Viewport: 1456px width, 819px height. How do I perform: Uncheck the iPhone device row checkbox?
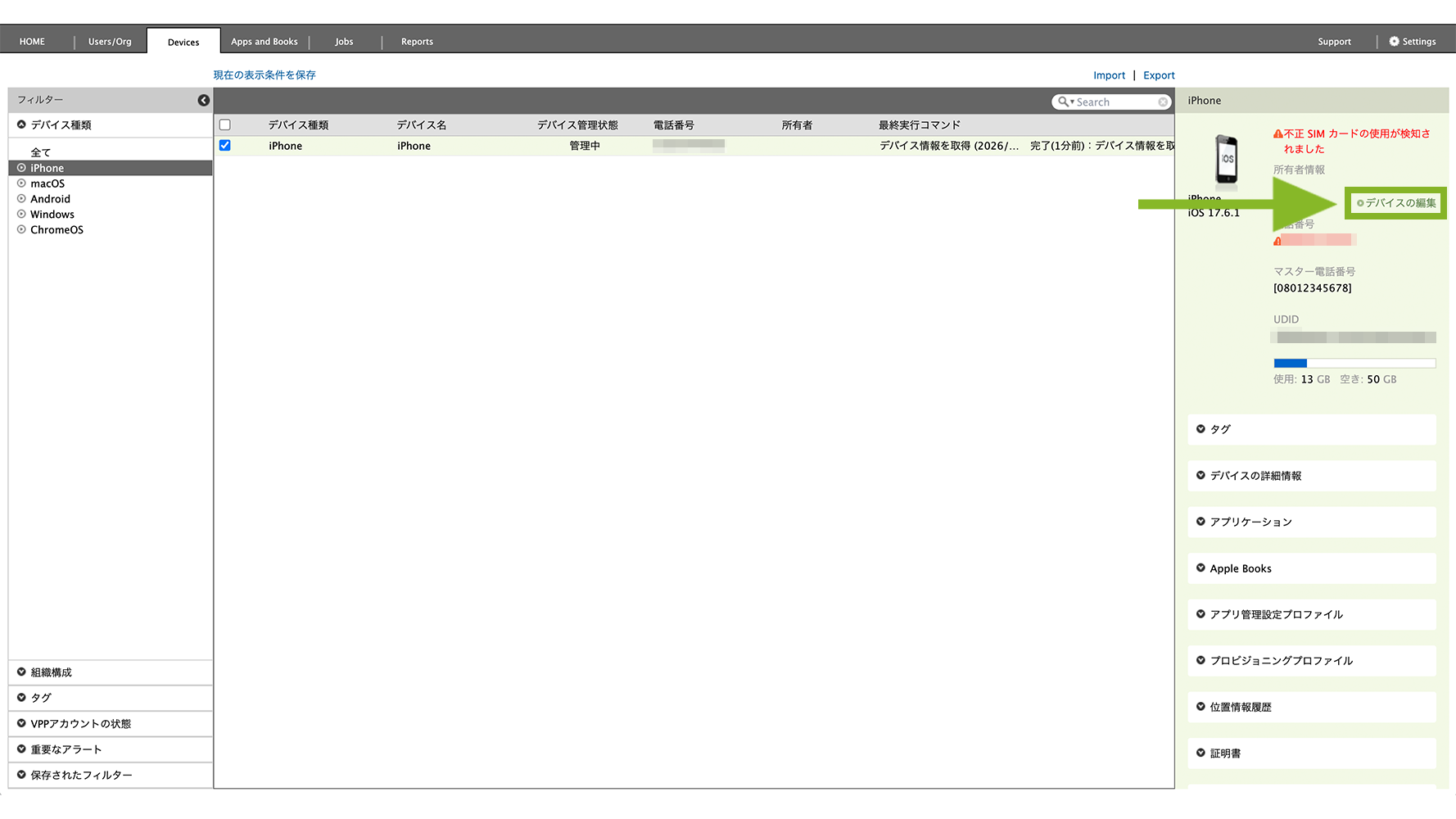coord(225,145)
